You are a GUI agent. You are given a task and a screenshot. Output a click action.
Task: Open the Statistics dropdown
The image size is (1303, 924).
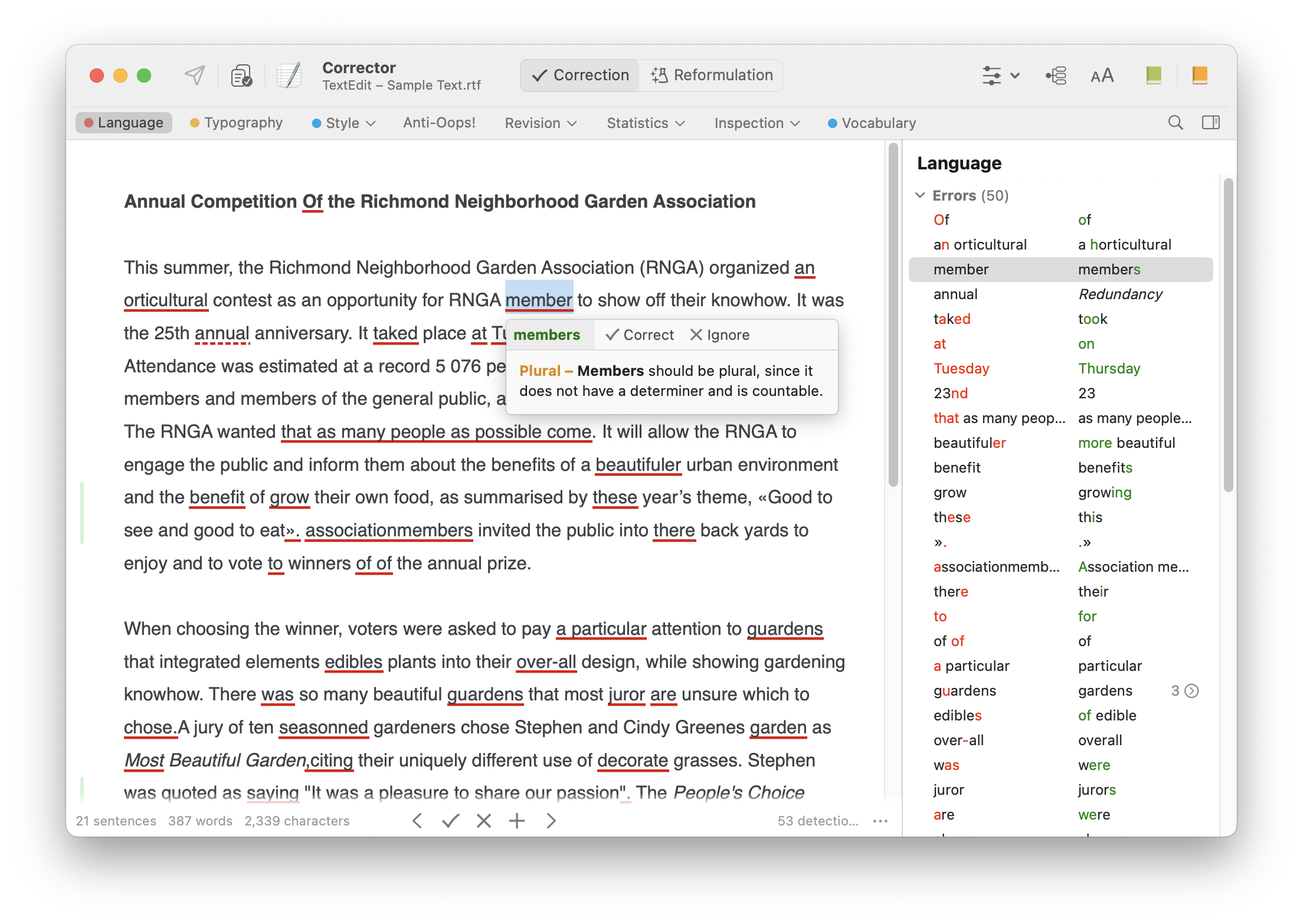(646, 123)
